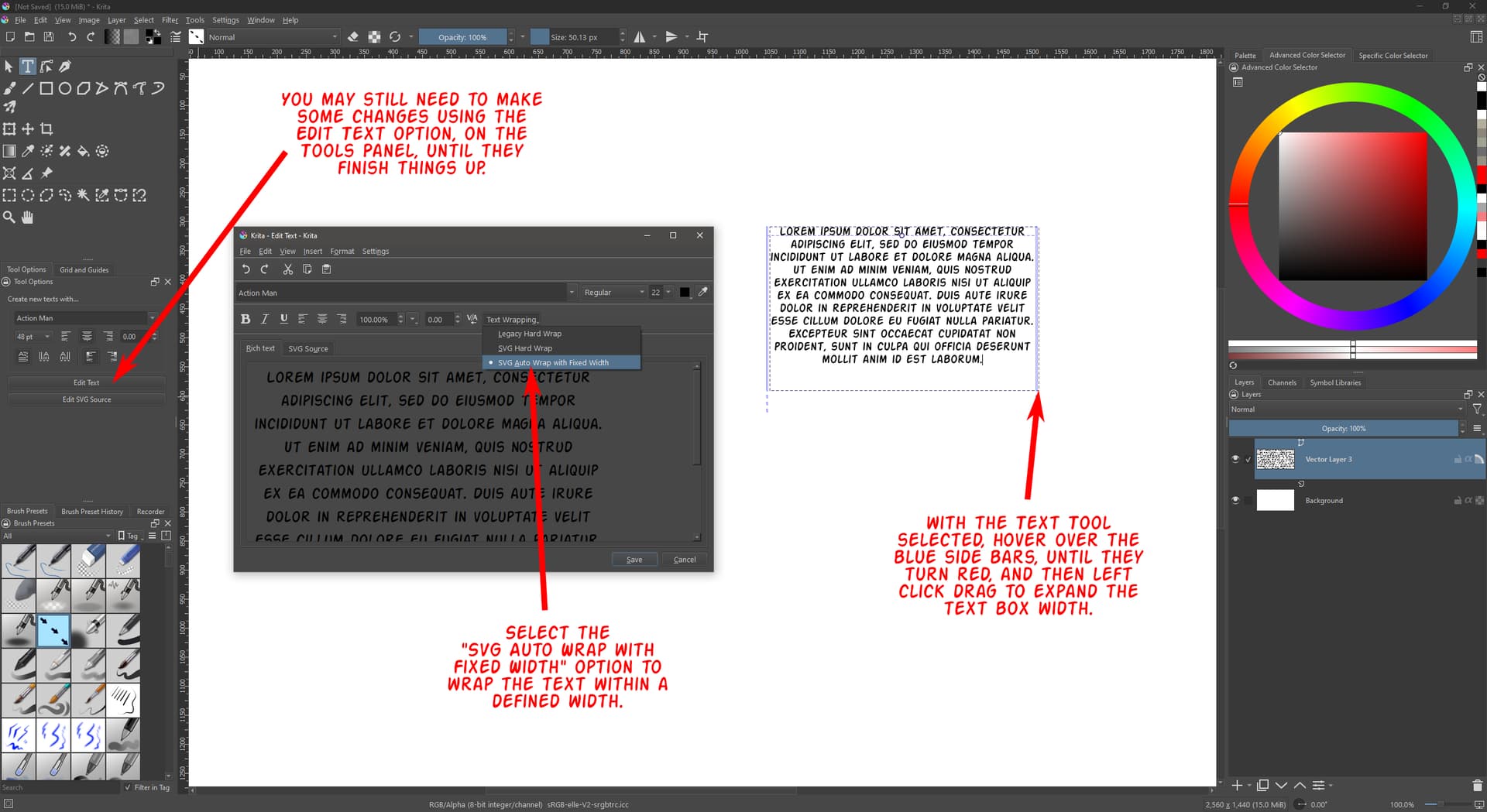This screenshot has width=1487, height=812.
Task: Select the Color Sampler eyedropper tool
Action: pyautogui.click(x=28, y=151)
